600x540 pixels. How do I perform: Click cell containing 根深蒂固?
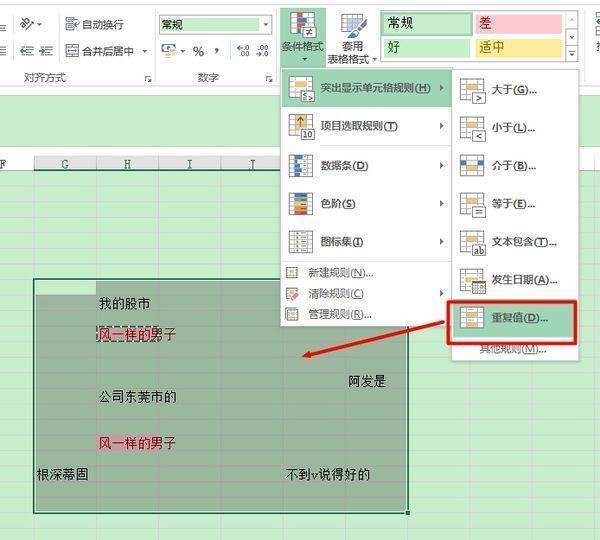pos(63,475)
